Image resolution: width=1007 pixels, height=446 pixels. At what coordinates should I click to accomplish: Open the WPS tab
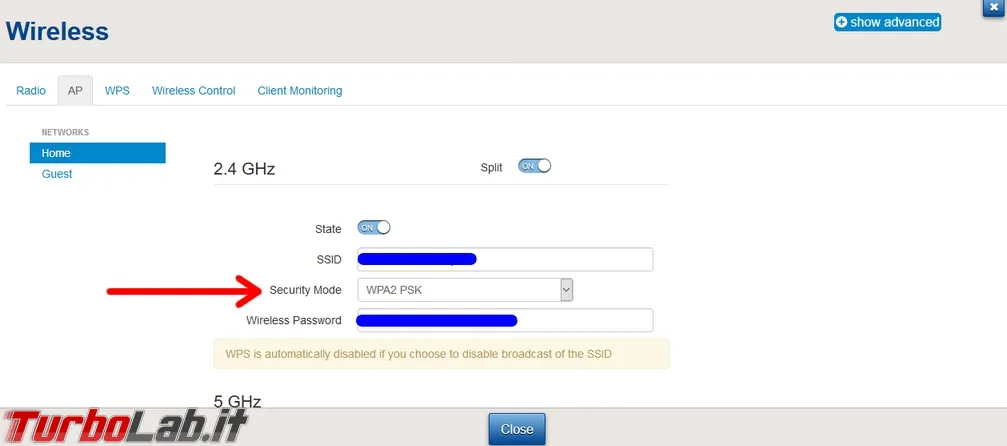pyautogui.click(x=117, y=91)
